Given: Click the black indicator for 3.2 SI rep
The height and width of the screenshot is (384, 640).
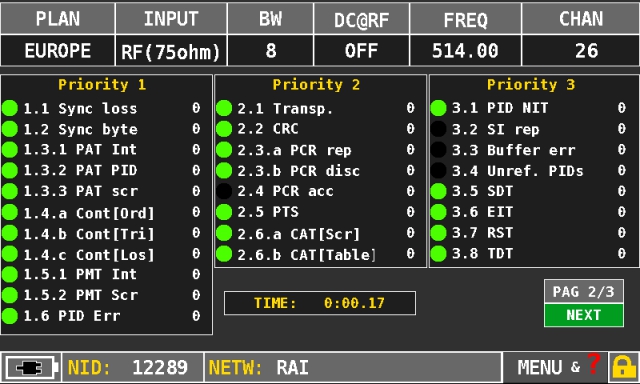Looking at the screenshot, I should (x=439, y=129).
